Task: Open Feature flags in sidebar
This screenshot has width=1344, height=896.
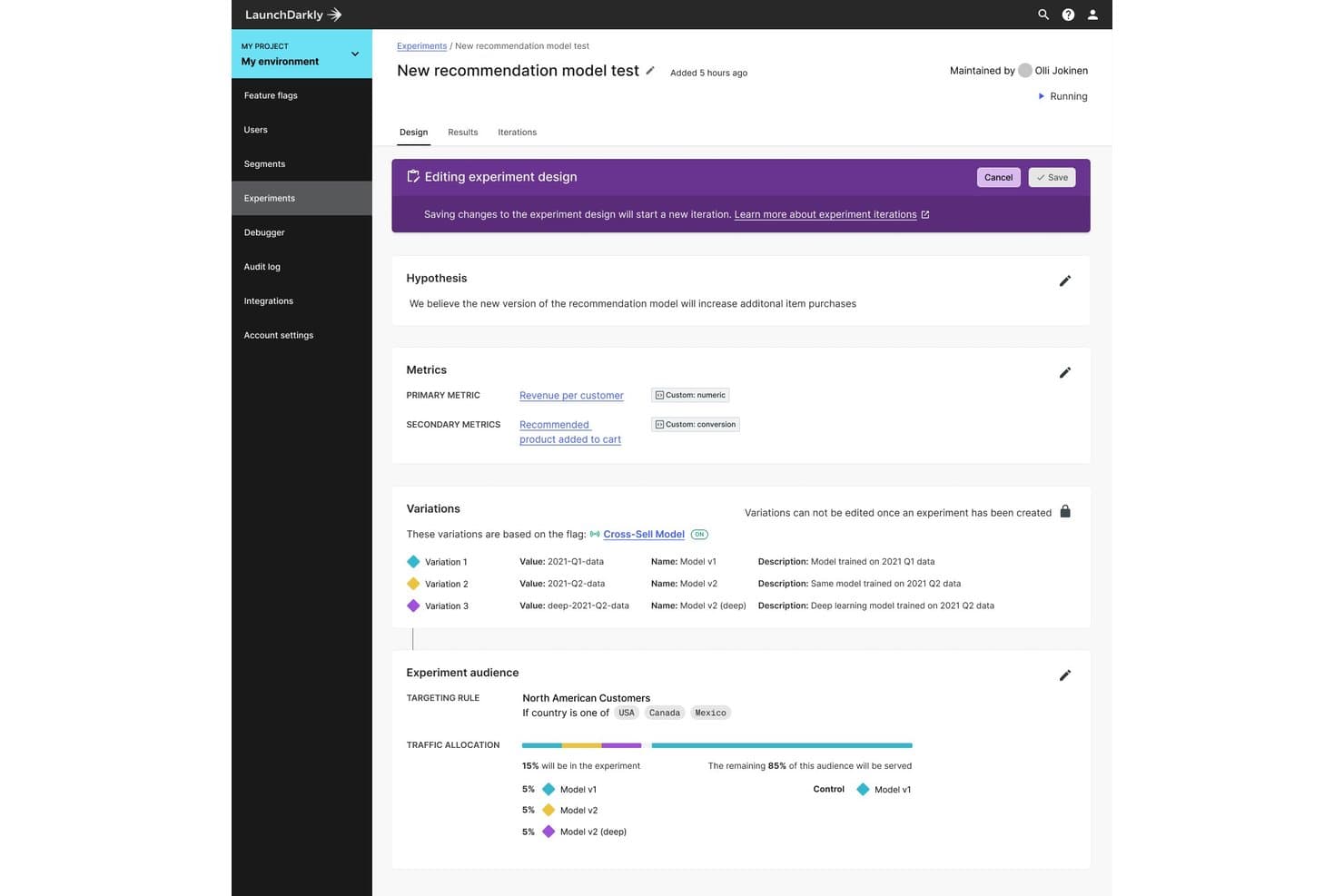Action: (301, 95)
